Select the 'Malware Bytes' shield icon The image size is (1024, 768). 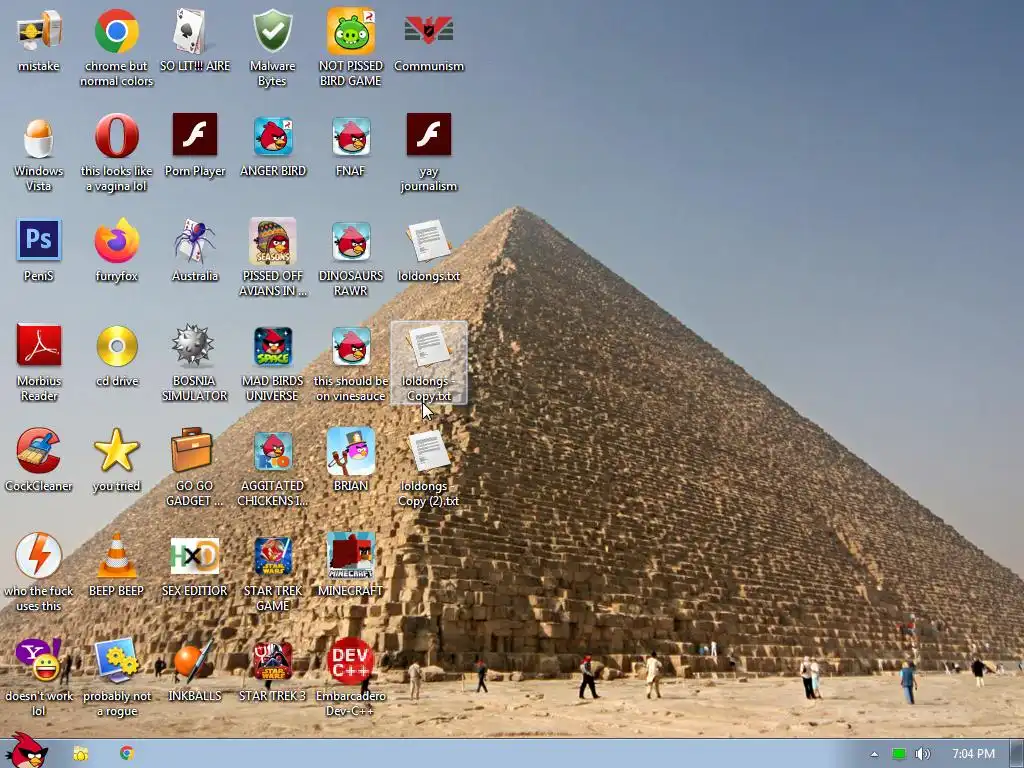point(272,31)
